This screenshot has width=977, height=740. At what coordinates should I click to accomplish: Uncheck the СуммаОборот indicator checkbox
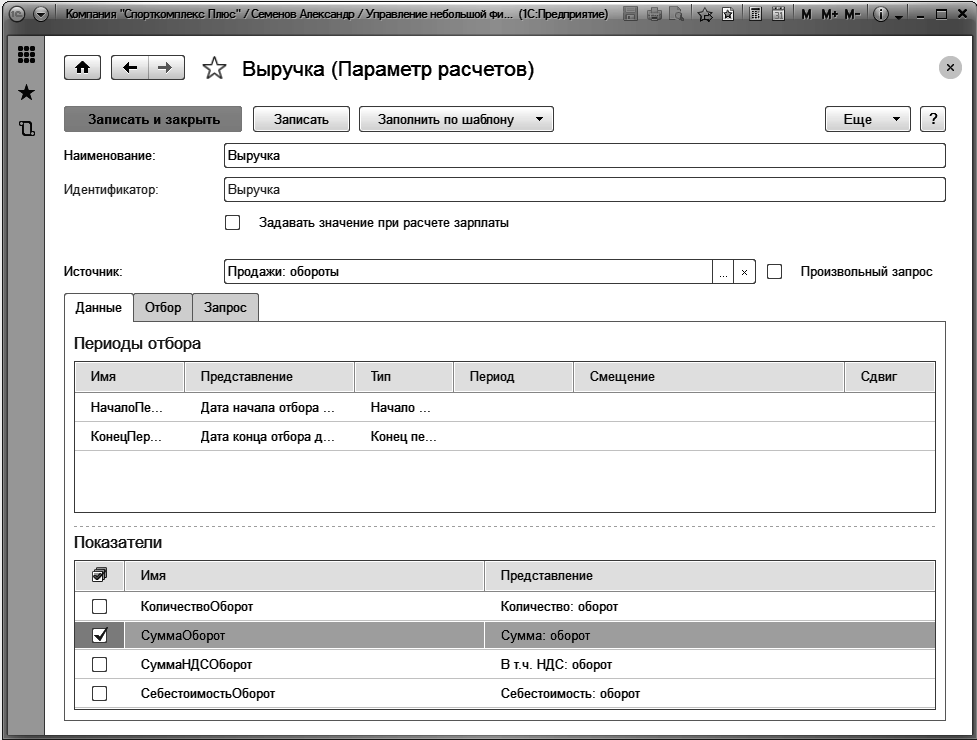tap(100, 635)
